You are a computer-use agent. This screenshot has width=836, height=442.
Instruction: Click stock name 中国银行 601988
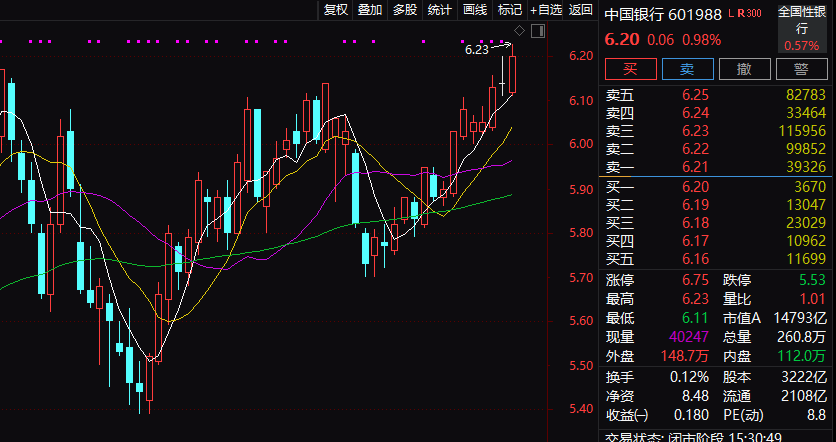[x=663, y=14]
